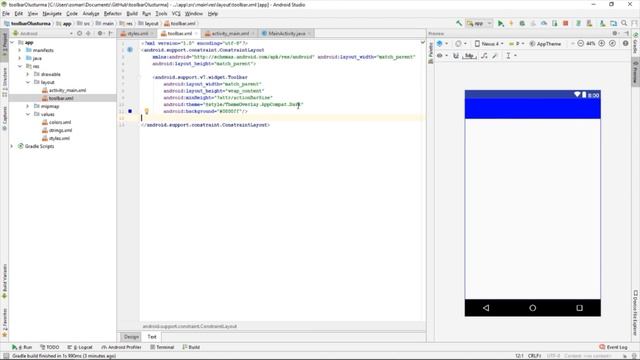Open the File menu
Screen dimensions: 640x360
click(6, 13)
